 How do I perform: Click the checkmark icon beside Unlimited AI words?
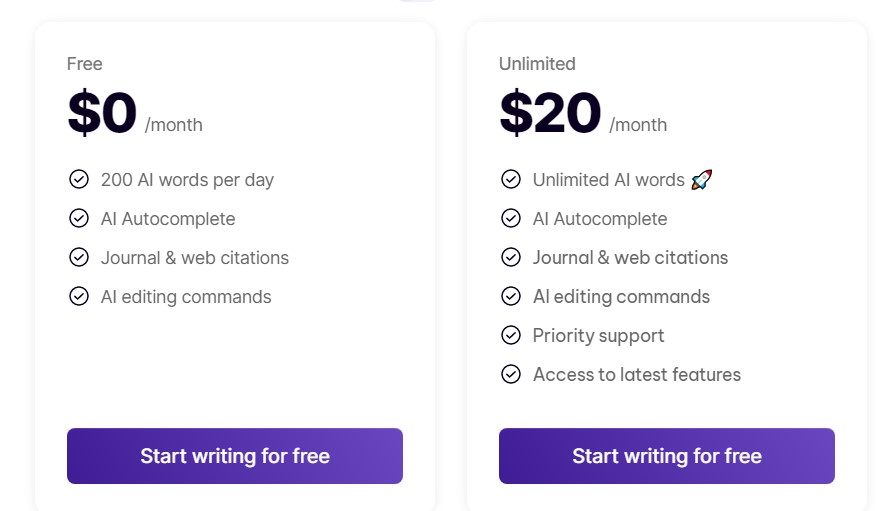(511, 179)
